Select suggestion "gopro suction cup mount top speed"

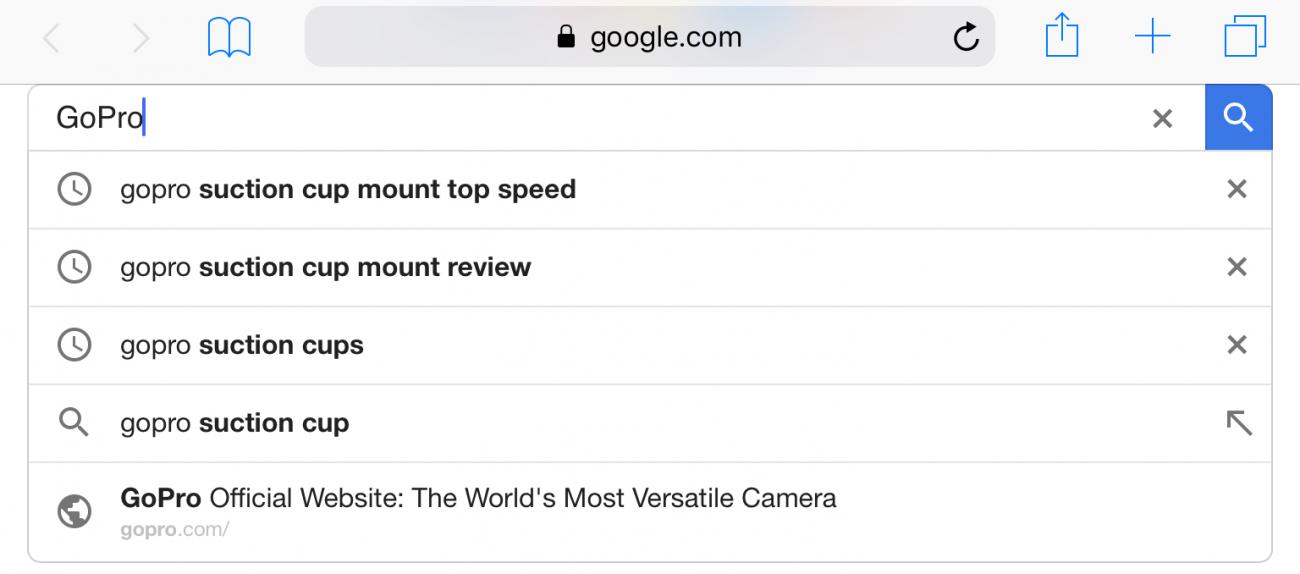click(348, 189)
